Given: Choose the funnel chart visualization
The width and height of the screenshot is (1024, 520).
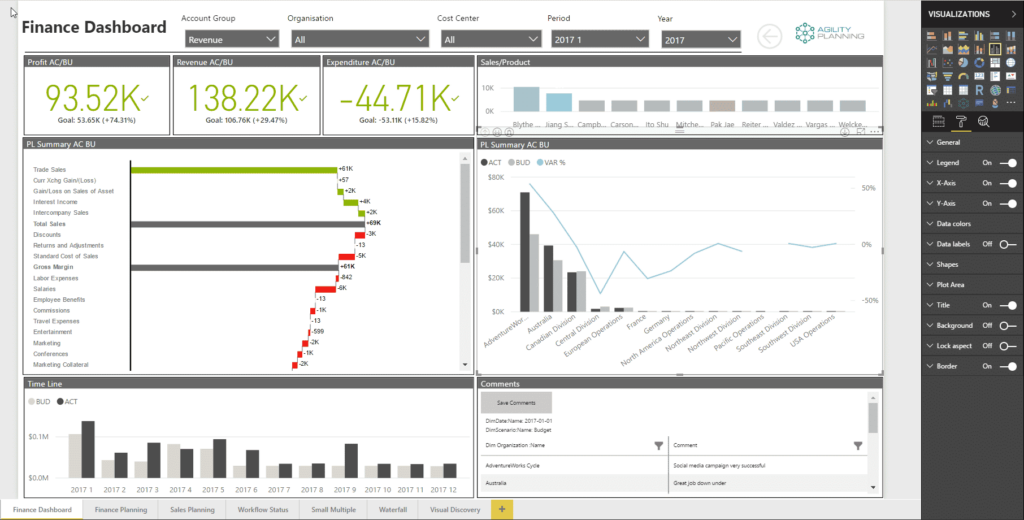Looking at the screenshot, I should [948, 75].
